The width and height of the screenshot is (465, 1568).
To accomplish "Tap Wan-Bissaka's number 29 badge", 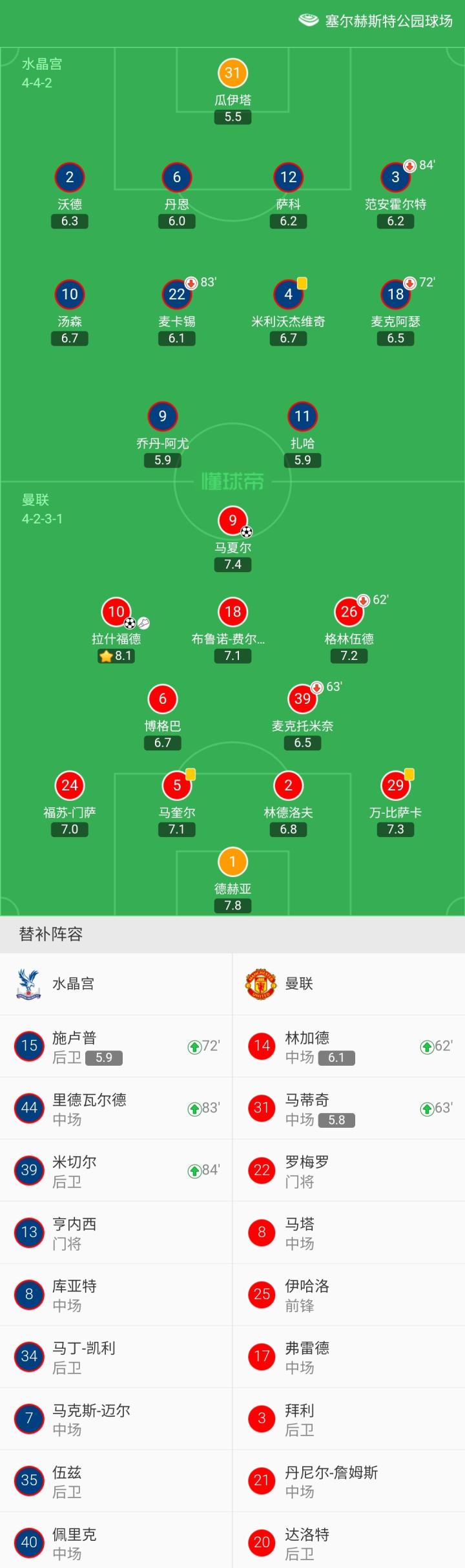I will click(x=395, y=785).
